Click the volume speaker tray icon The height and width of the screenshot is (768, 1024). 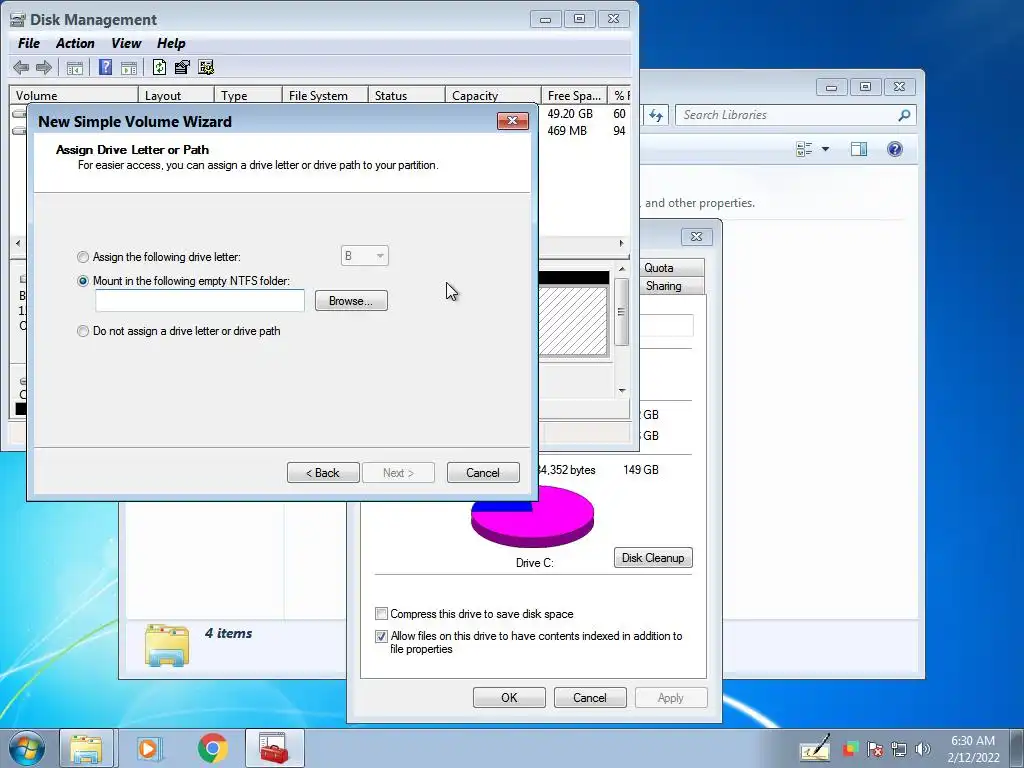click(x=923, y=749)
